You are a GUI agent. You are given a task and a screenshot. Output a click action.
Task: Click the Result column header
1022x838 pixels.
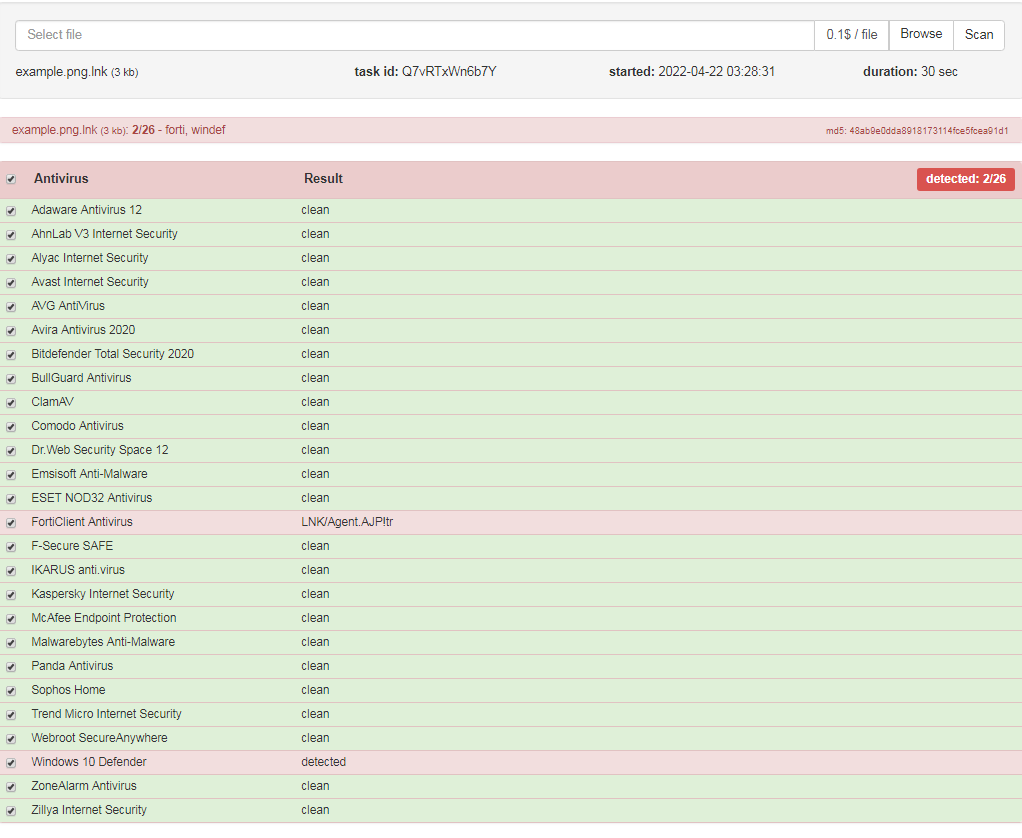tap(323, 179)
